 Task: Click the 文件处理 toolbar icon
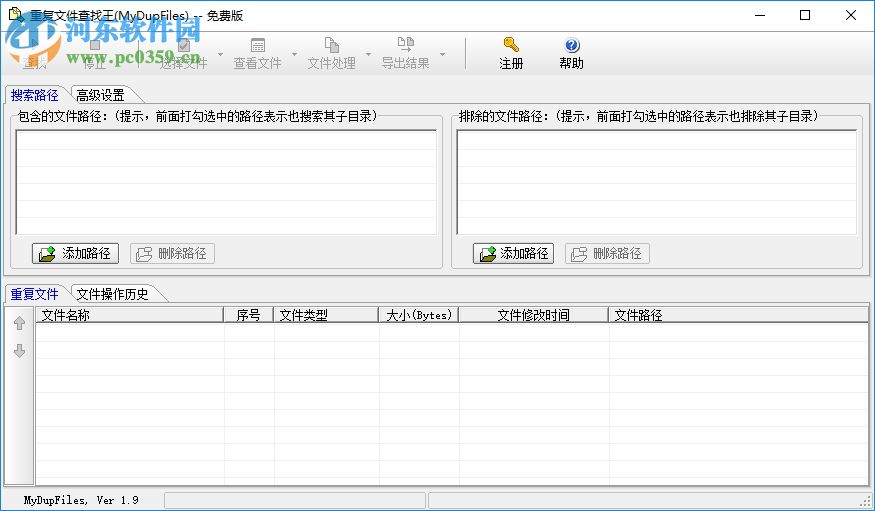(331, 45)
